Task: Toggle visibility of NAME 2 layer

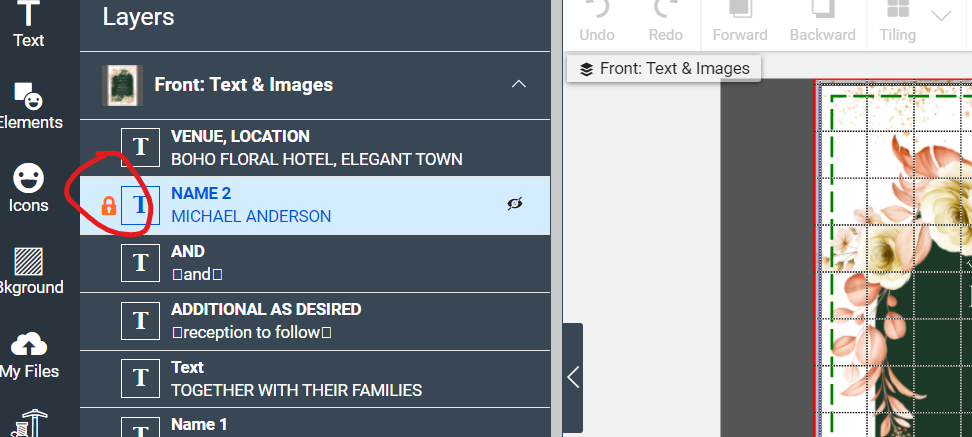Action: click(515, 203)
